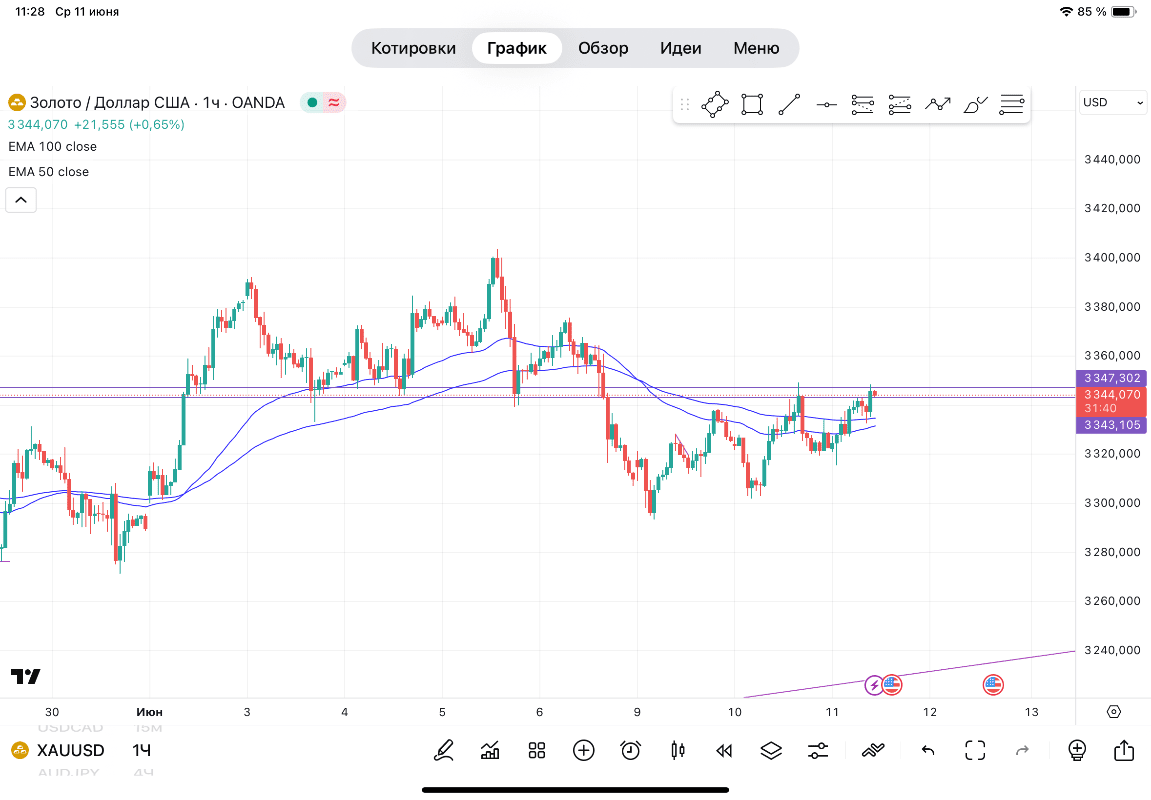Tap the 3440,000 price axis value
The width and height of the screenshot is (1151, 800).
point(1112,159)
